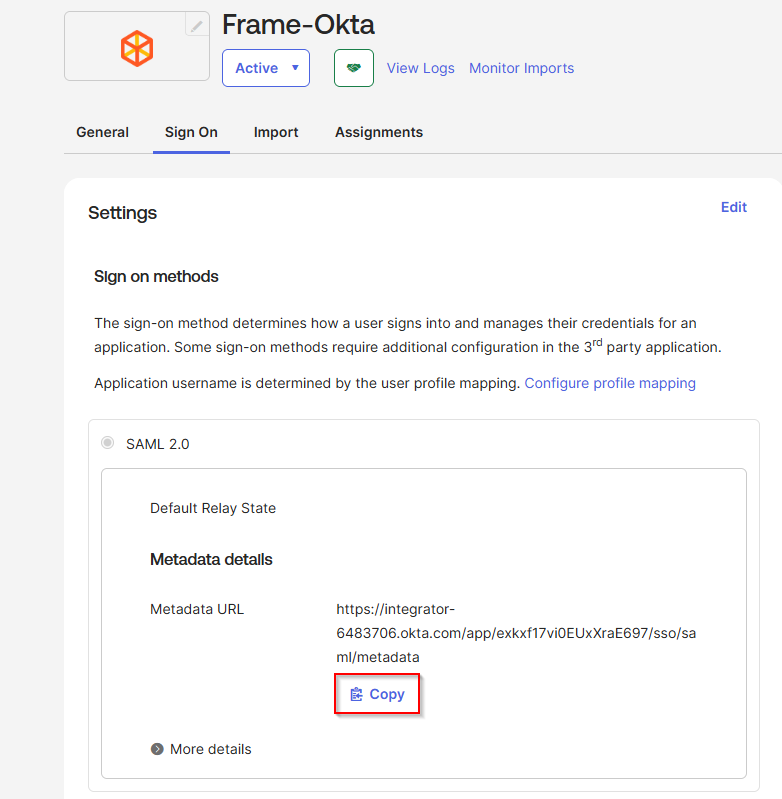
Task: Click Edit in the Settings panel
Action: click(x=733, y=207)
